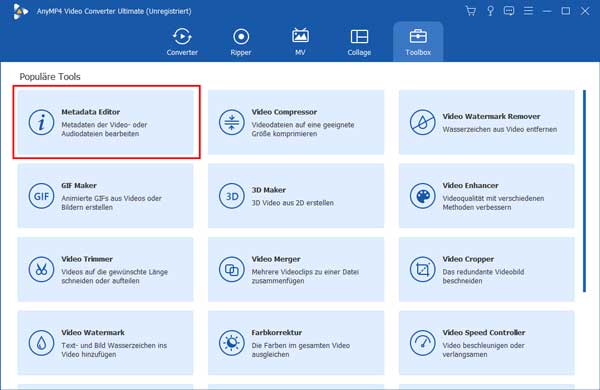Open the feedback chat icon
This screenshot has width=600, height=390.
[509, 11]
